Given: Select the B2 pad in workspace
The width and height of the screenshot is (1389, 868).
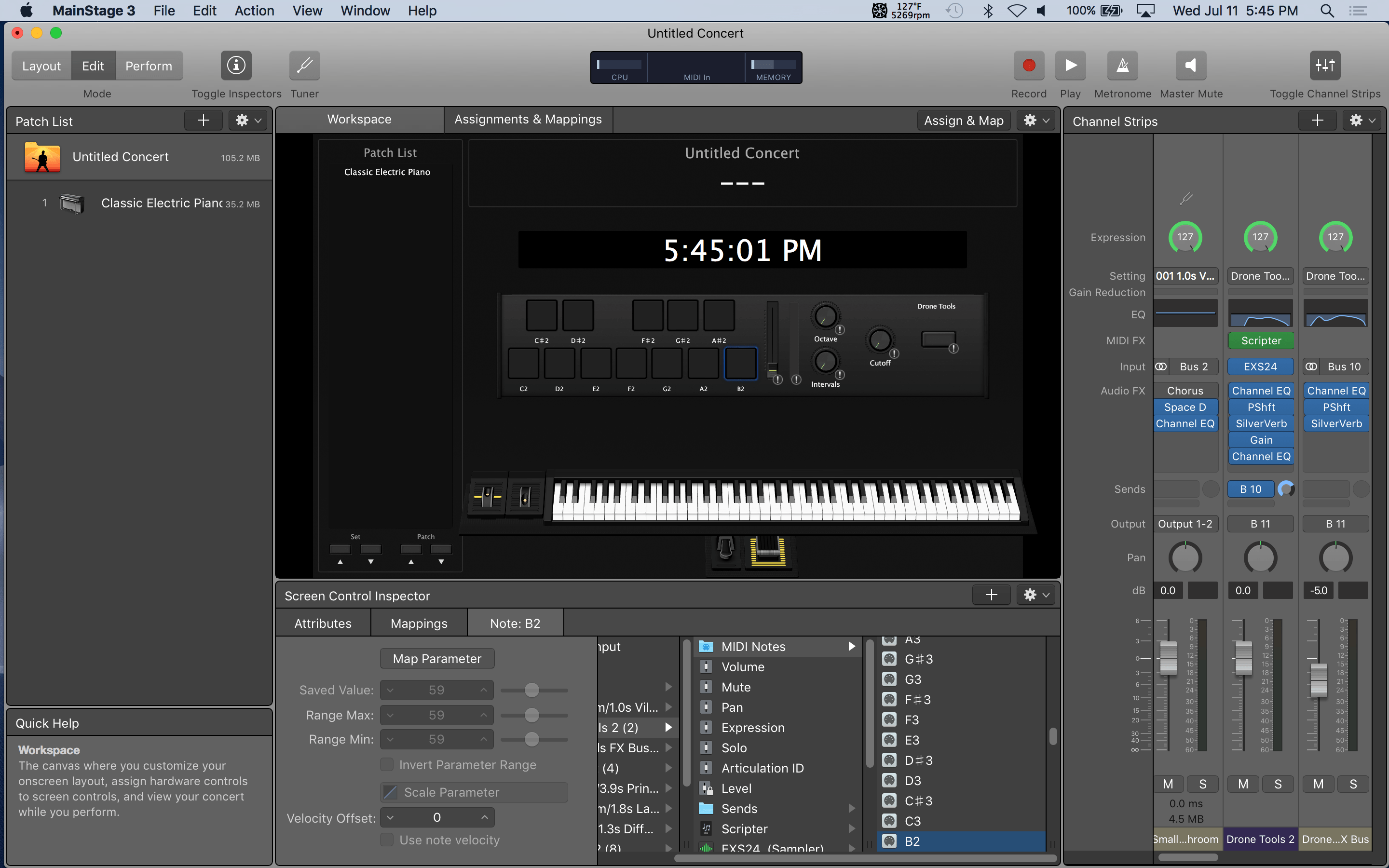Looking at the screenshot, I should point(740,364).
